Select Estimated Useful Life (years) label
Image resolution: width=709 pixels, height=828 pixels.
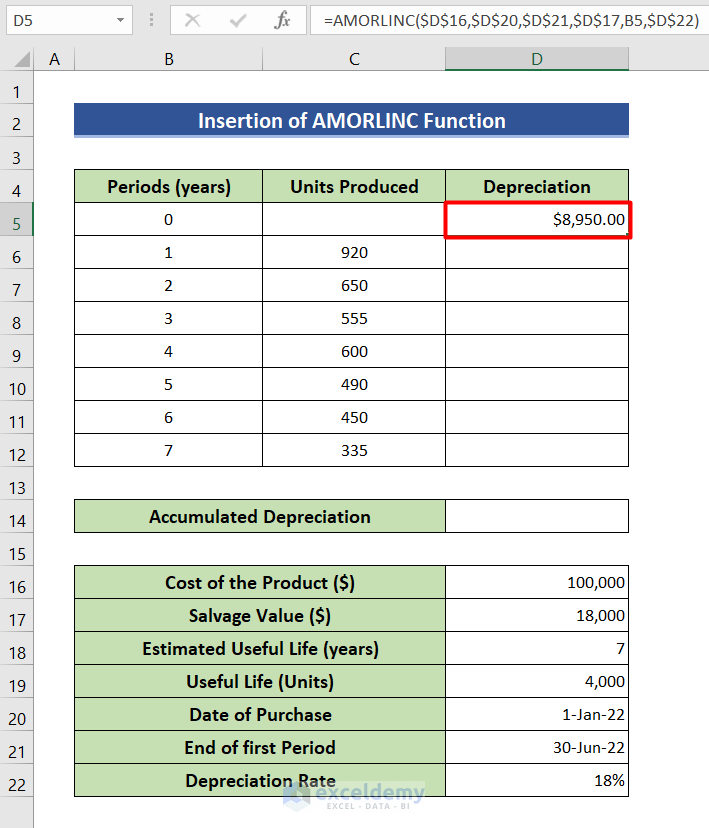coord(260,648)
